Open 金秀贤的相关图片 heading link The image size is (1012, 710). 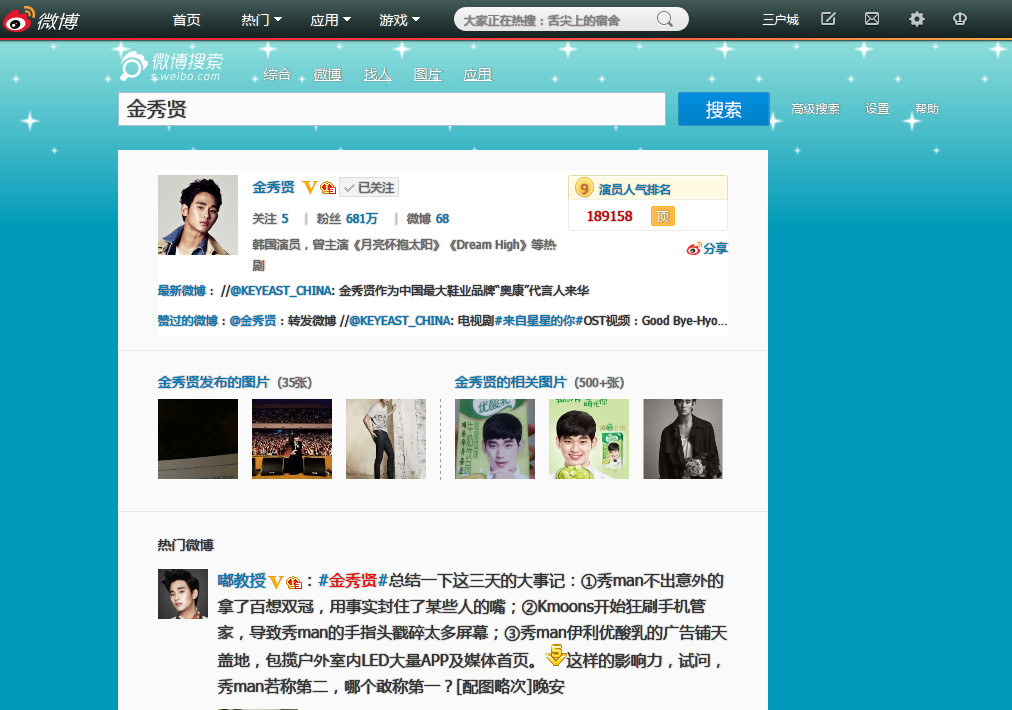(510, 382)
